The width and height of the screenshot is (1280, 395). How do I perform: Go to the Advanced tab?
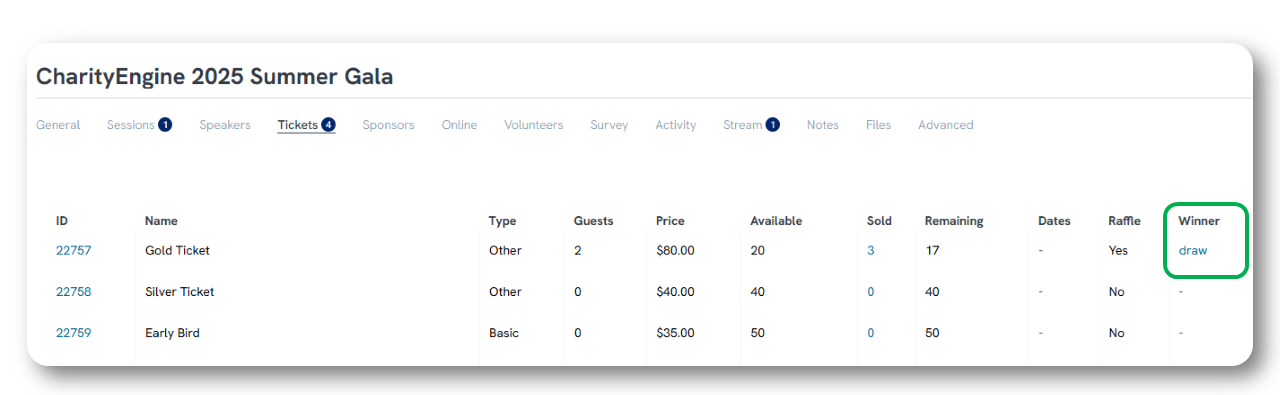point(945,125)
